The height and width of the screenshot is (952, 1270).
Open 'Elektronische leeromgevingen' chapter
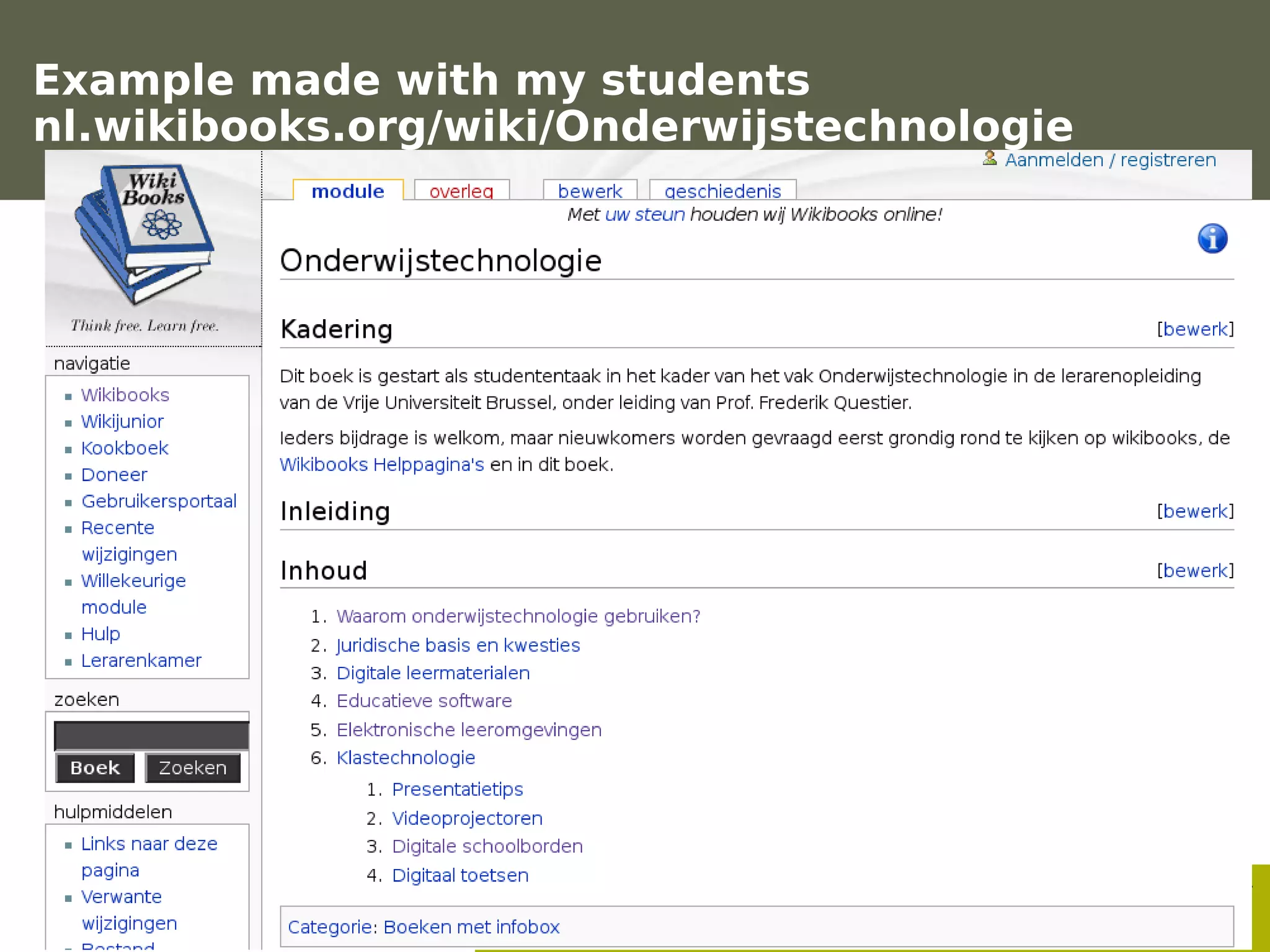tap(469, 730)
